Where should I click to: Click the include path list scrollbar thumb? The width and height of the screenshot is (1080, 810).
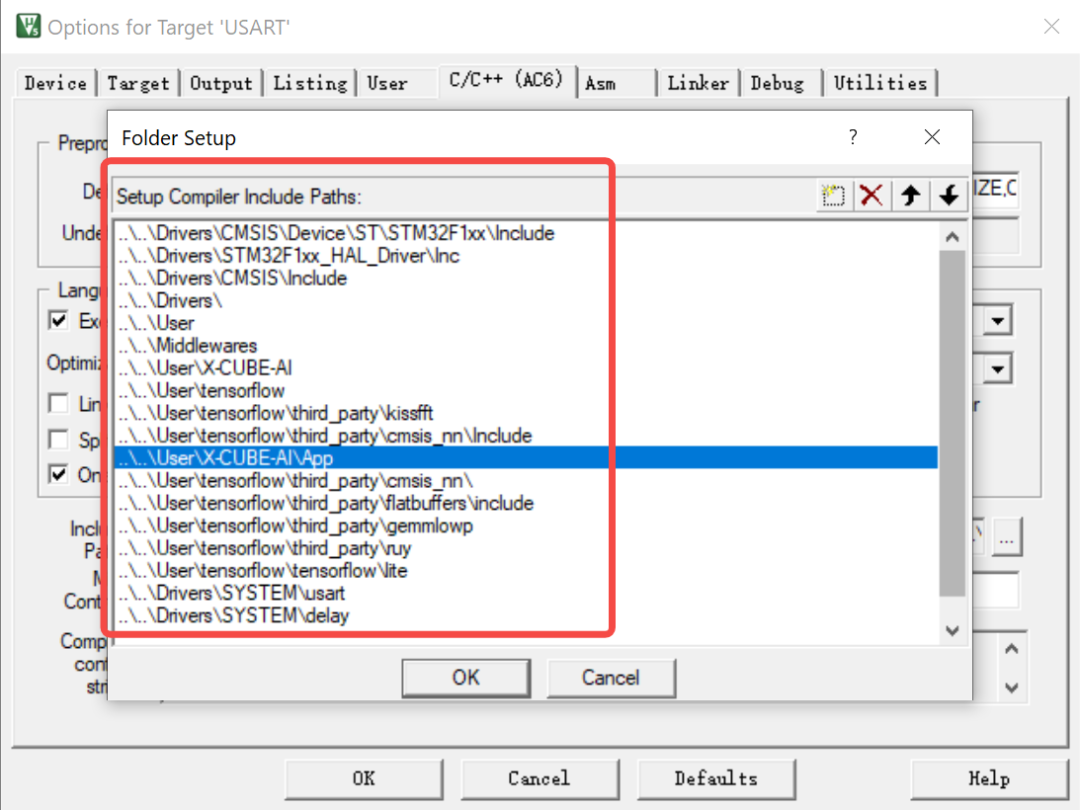click(x=953, y=423)
